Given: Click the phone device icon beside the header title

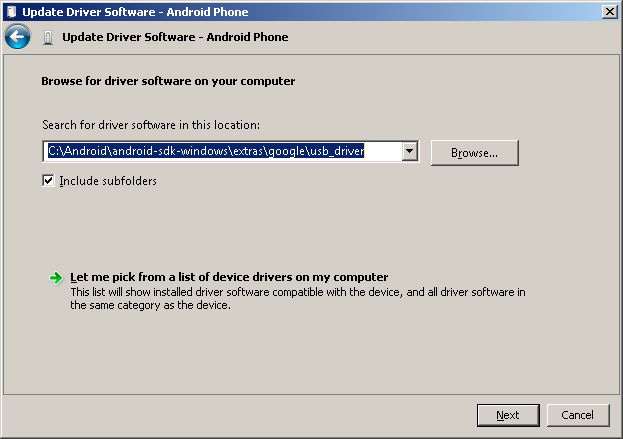Looking at the screenshot, I should [48, 37].
